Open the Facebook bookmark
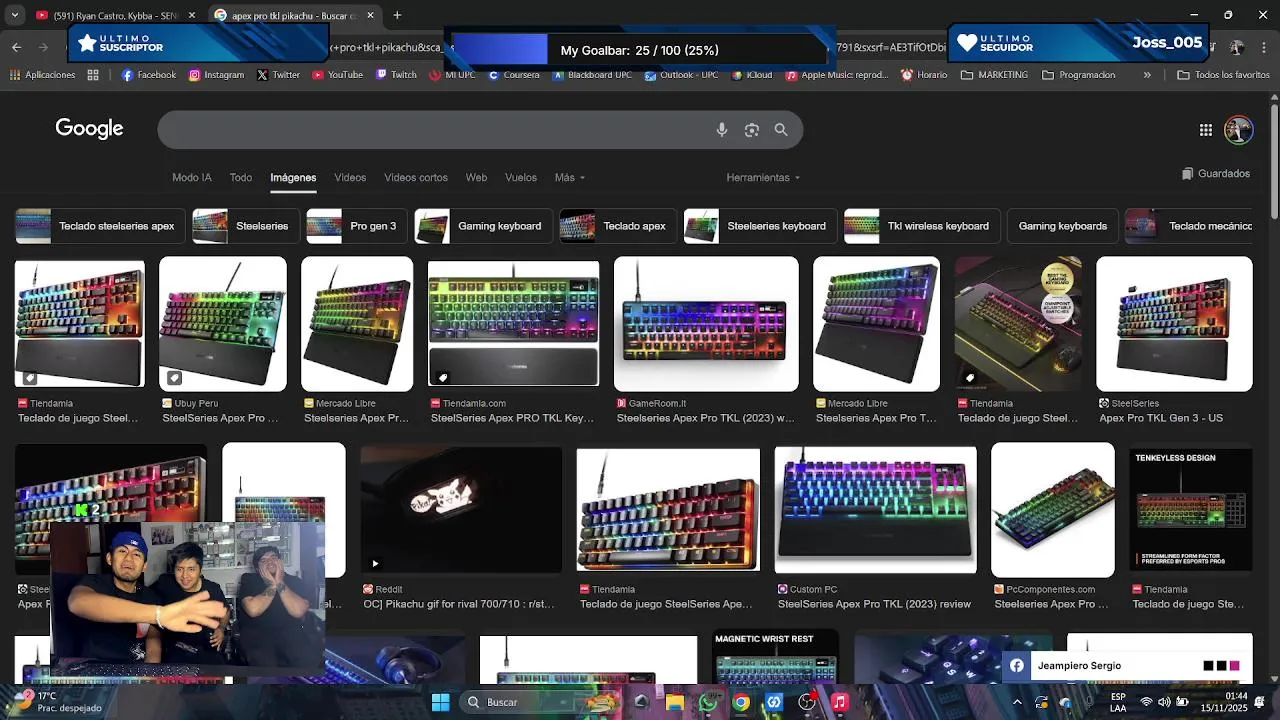The width and height of the screenshot is (1280, 720). pos(149,75)
